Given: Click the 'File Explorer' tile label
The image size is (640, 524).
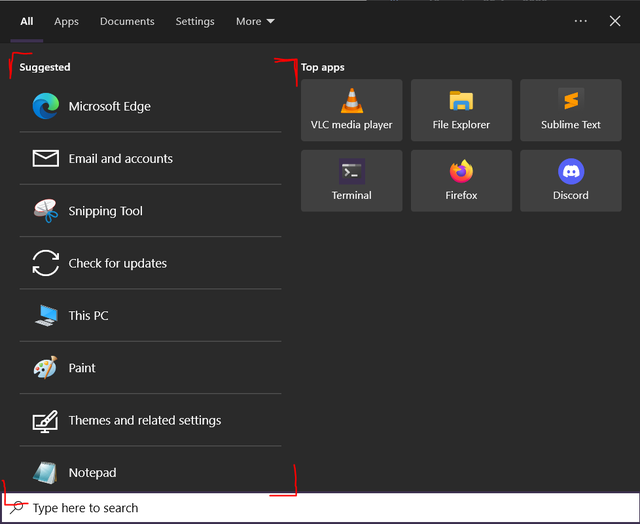Looking at the screenshot, I should pos(461,125).
